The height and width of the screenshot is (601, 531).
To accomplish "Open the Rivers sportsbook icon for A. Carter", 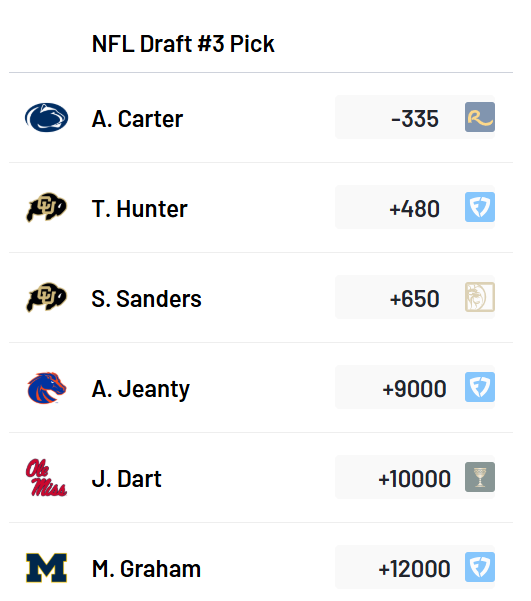I will (x=480, y=117).
